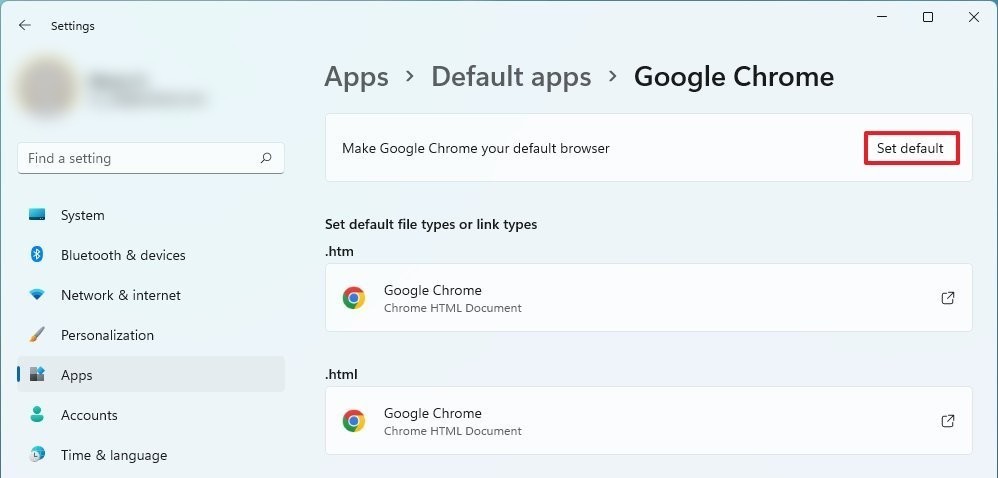
Task: Click the Personalization paintbrush icon
Action: (x=37, y=335)
